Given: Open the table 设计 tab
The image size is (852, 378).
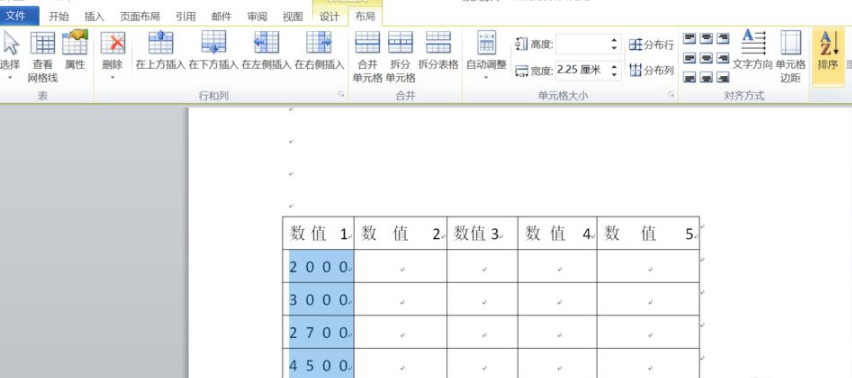Looking at the screenshot, I should point(329,16).
